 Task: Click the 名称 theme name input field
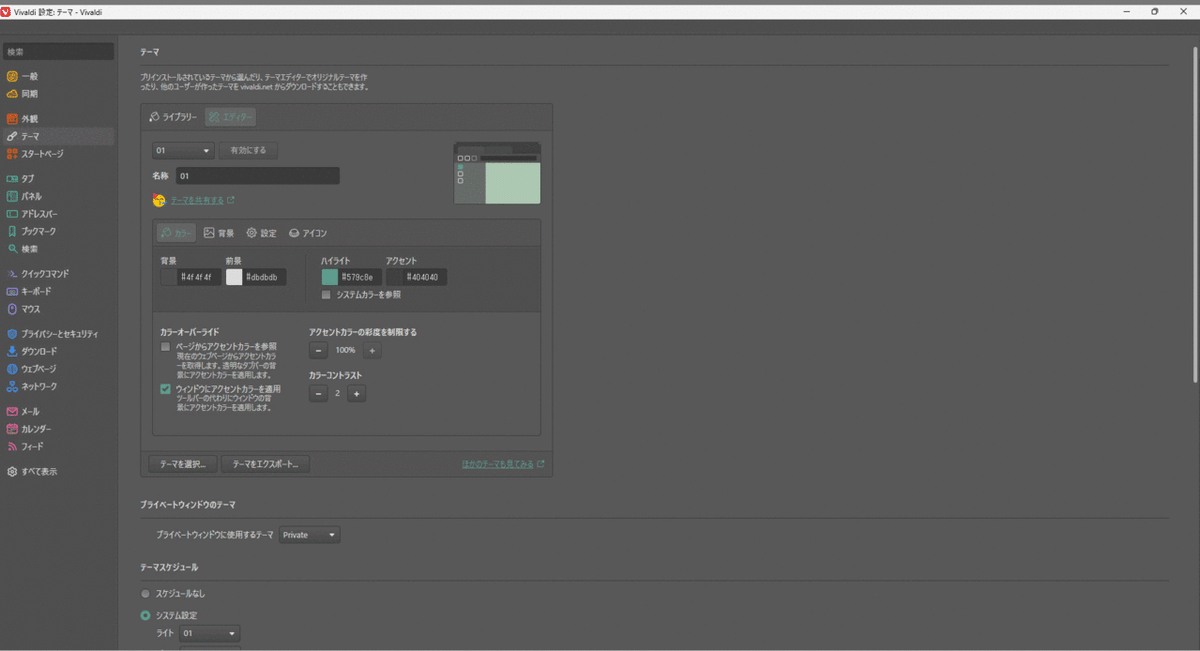(258, 176)
